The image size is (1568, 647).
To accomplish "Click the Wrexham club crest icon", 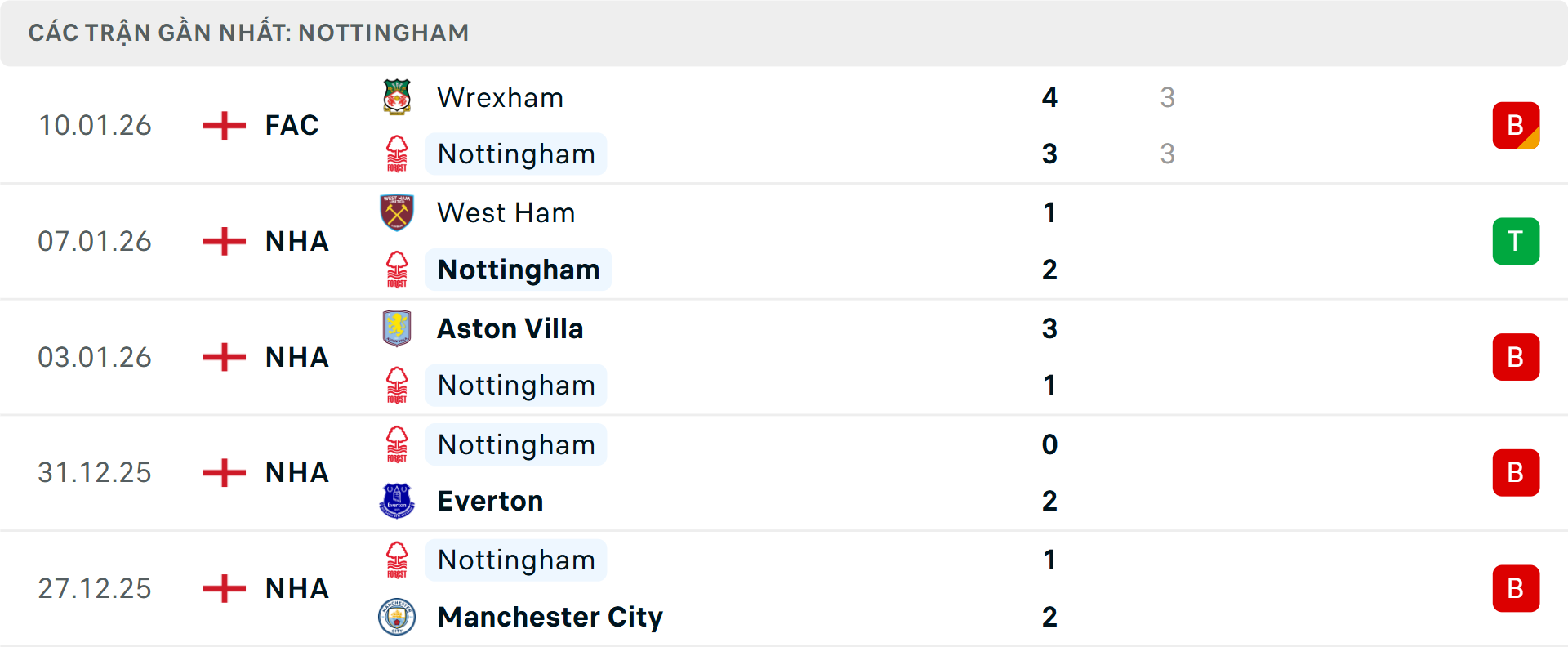I will 397,97.
